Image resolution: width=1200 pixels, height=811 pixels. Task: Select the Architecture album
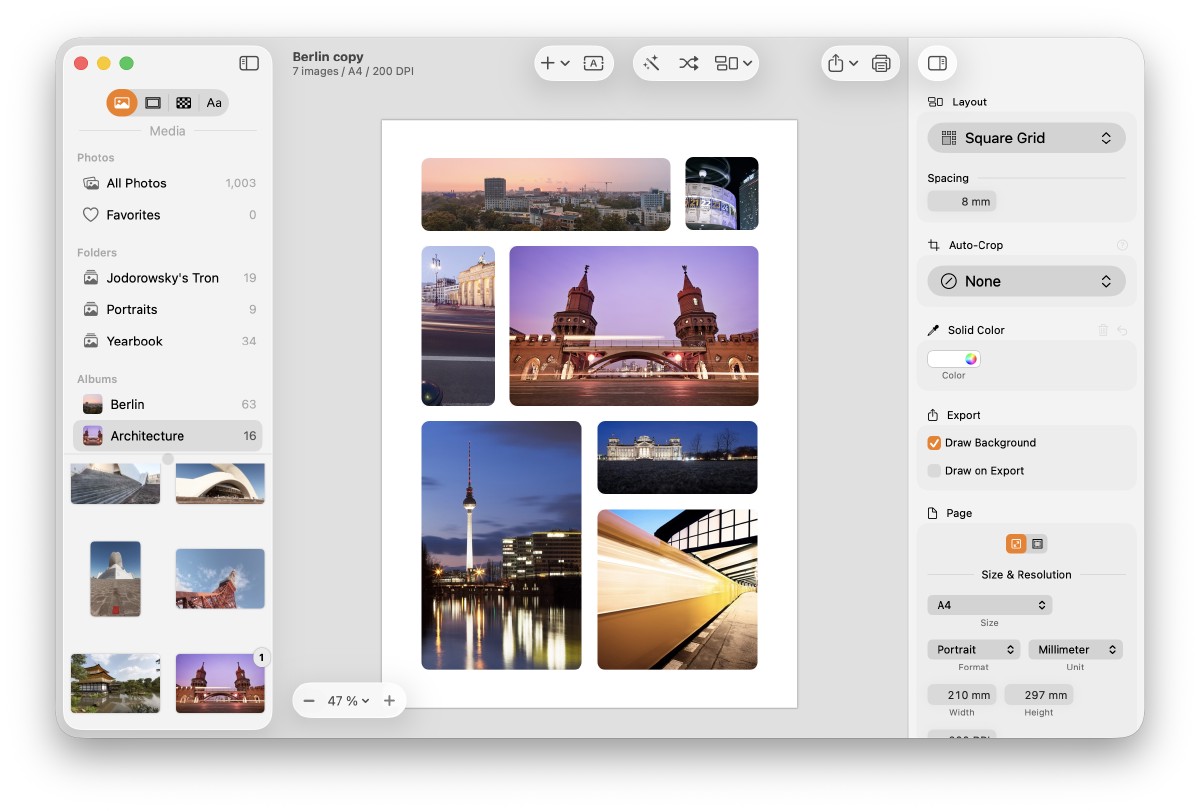click(x=168, y=436)
